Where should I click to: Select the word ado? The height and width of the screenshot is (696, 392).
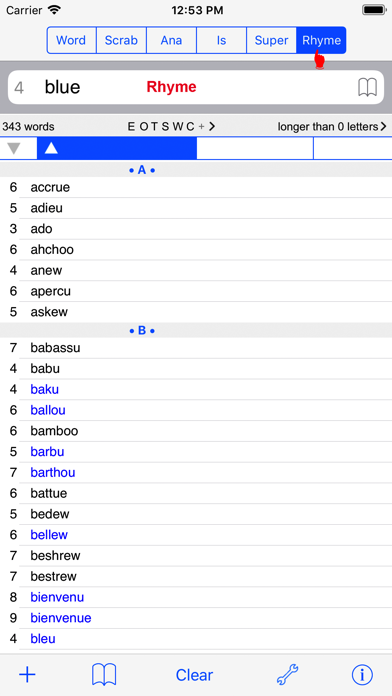41,229
